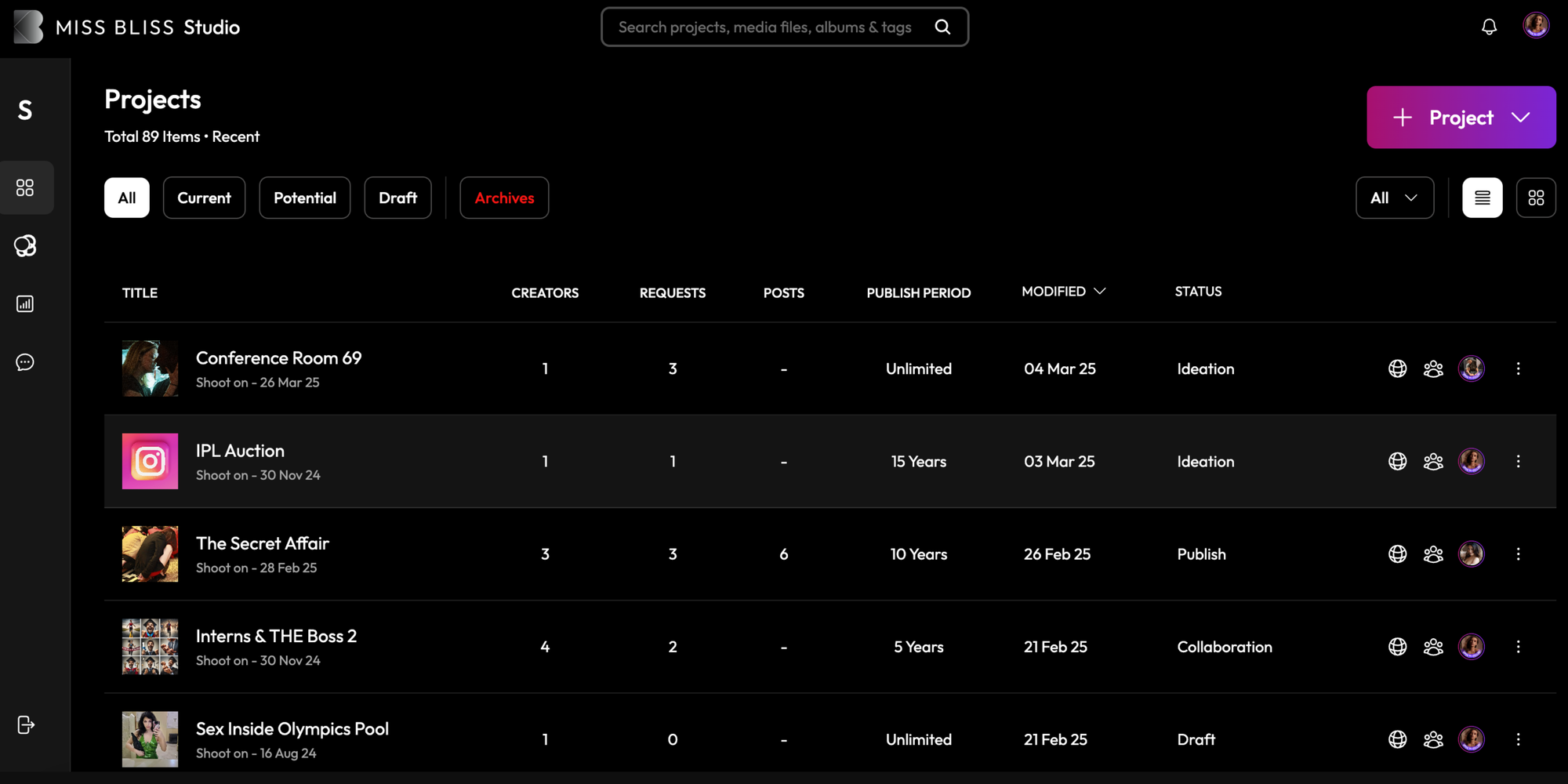
Task: Open the analytics chart icon in sidebar
Action: coord(25,303)
